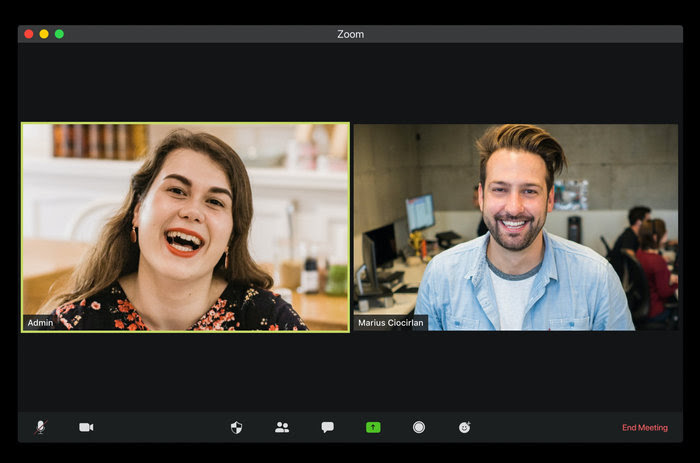700x463 pixels.
Task: Unmute the microphone in the toolbar
Action: 40,427
